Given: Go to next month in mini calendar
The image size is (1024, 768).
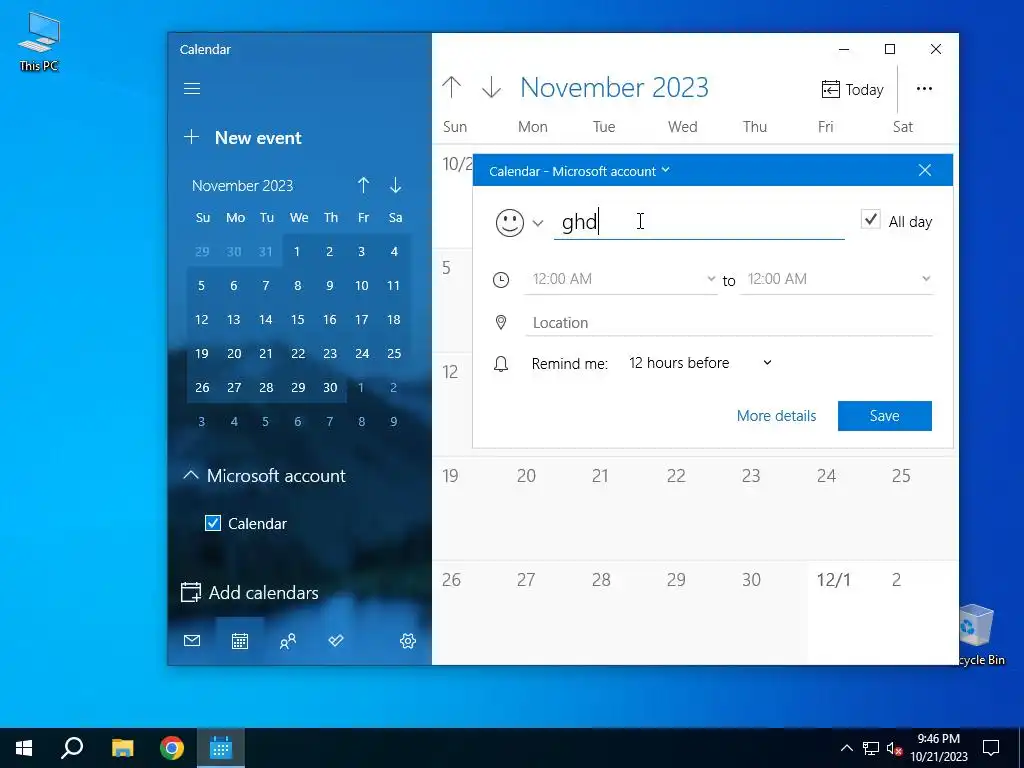Looking at the screenshot, I should [396, 185].
